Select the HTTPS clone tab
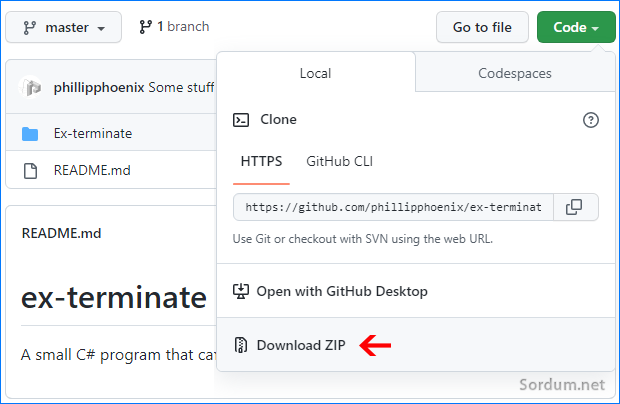The width and height of the screenshot is (620, 404). tap(261, 161)
